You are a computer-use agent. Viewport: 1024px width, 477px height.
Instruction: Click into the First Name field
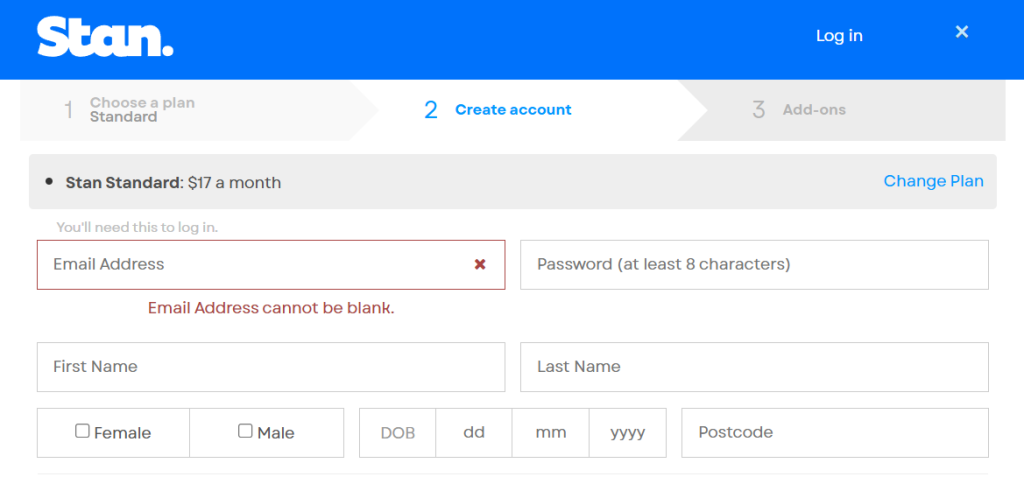271,367
